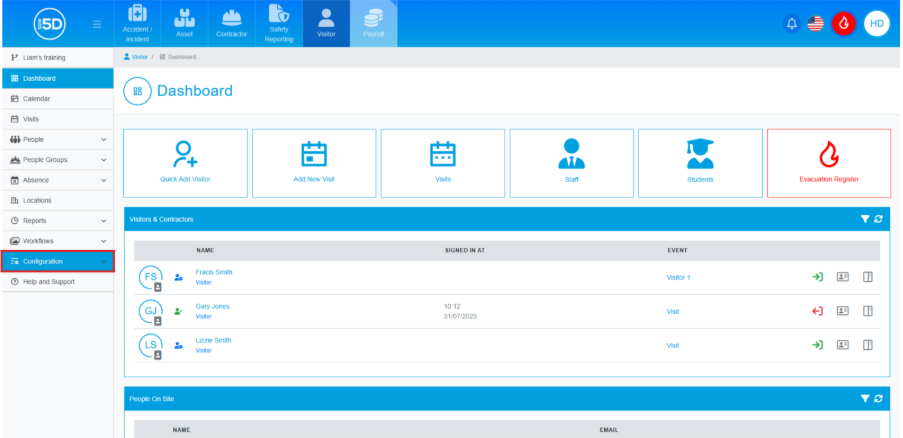
Task: Open the ID badge icon for Lizzie Smith
Action: click(x=843, y=345)
